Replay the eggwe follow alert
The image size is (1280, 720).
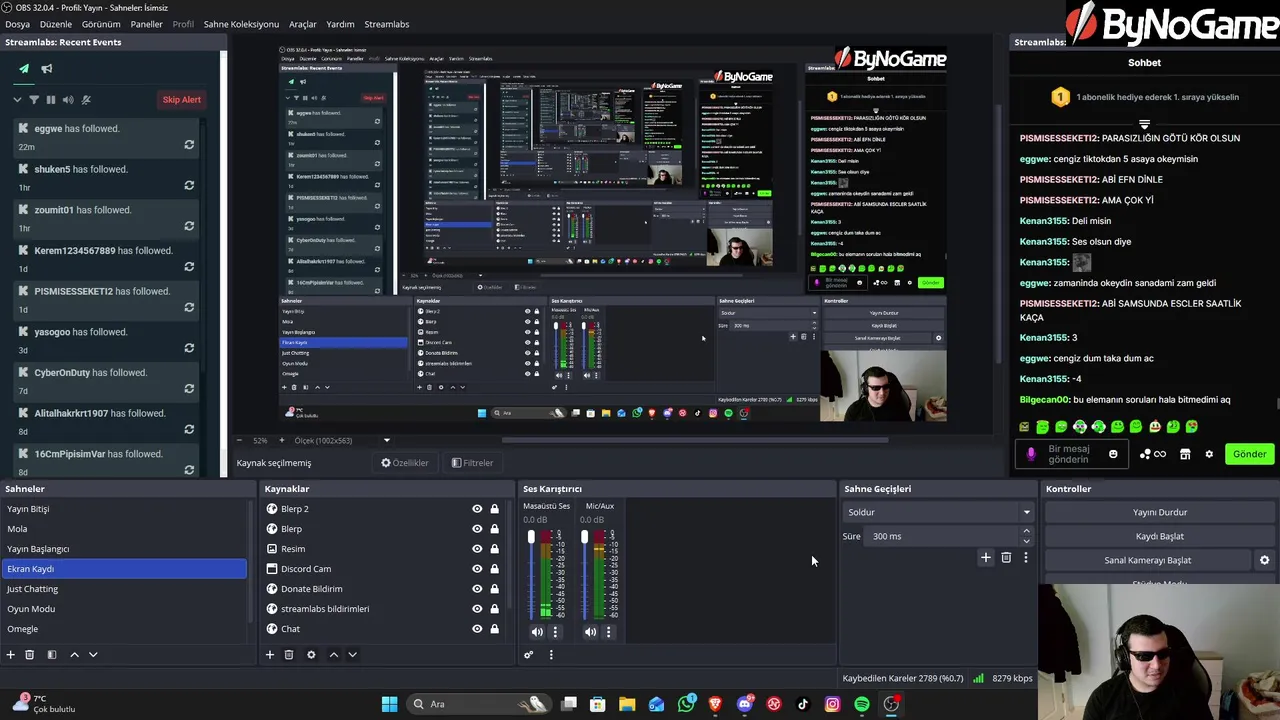pyautogui.click(x=189, y=145)
